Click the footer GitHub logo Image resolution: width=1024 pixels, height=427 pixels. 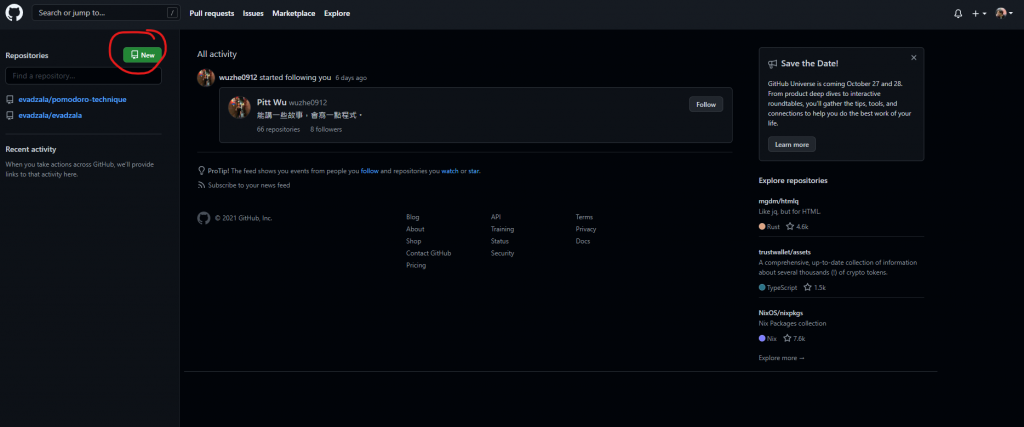pos(204,218)
